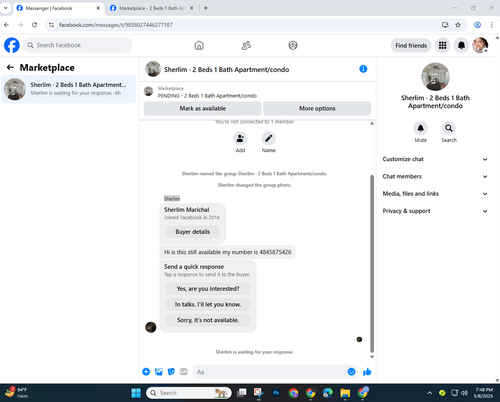The height and width of the screenshot is (402, 500).
Task: Close the Marketplace browser tab
Action: [x=192, y=8]
